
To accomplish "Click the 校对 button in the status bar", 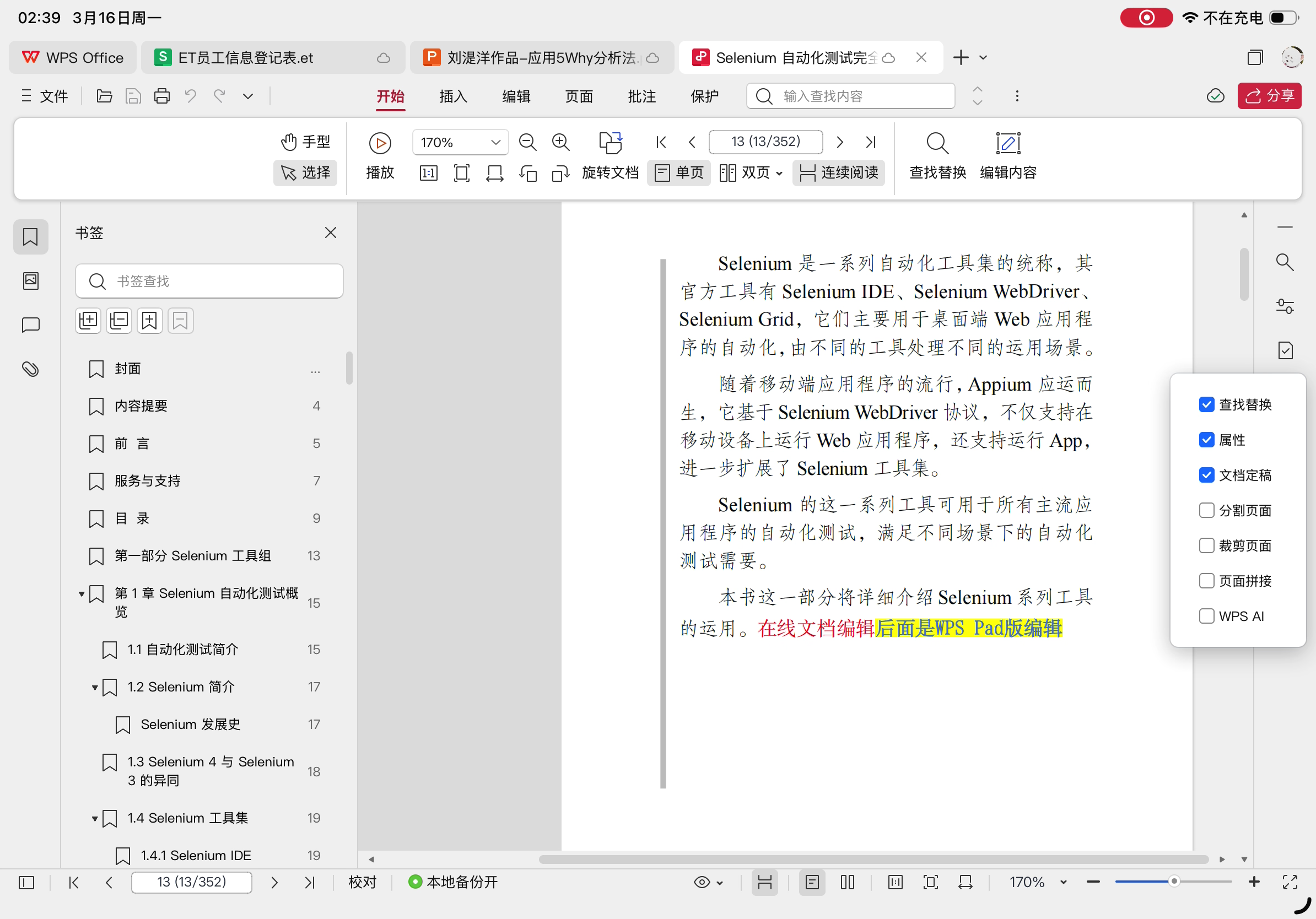I will pyautogui.click(x=362, y=882).
